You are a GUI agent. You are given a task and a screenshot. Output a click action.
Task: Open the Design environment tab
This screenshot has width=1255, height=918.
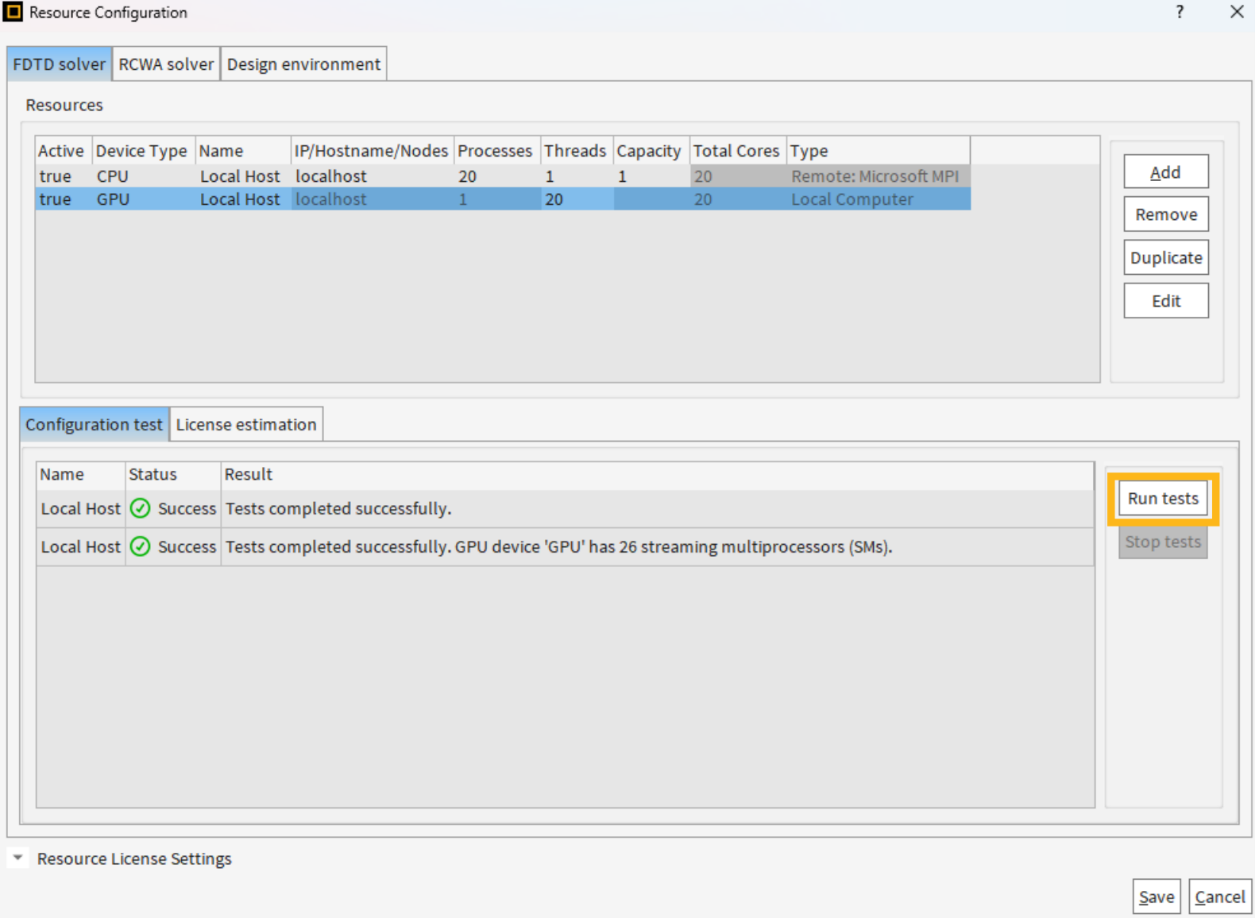(x=303, y=64)
